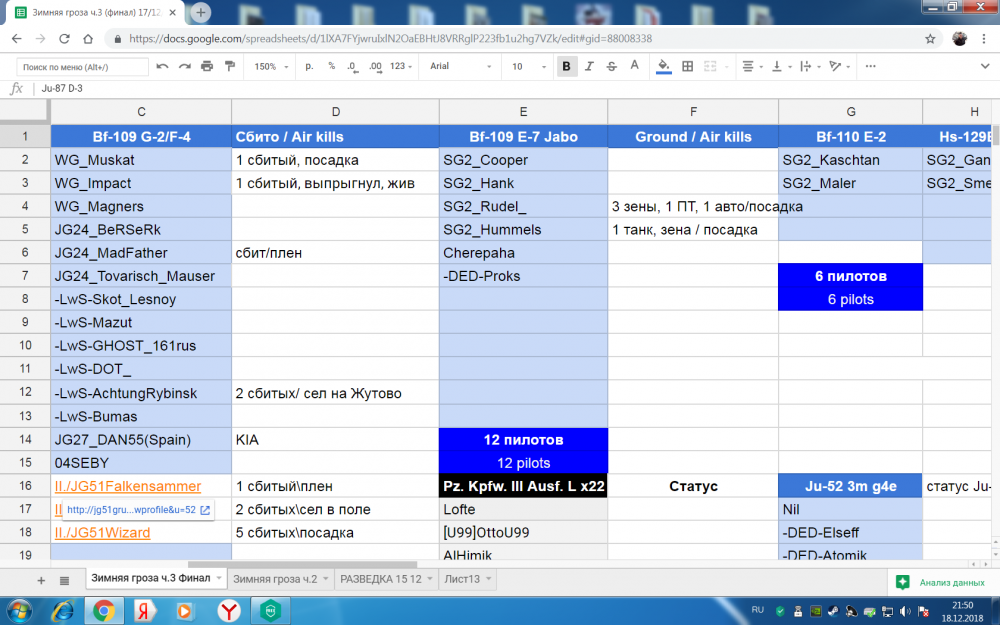Open the text color picker

tap(635, 65)
